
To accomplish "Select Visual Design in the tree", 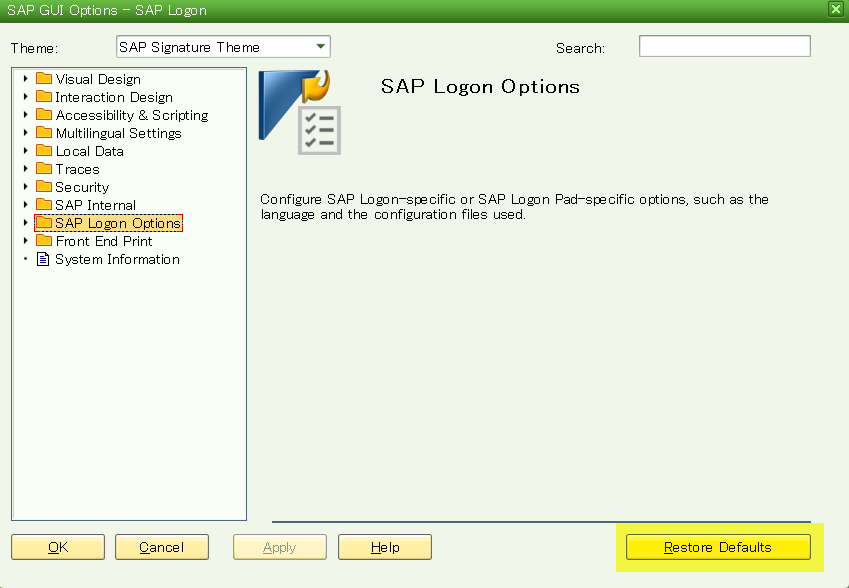I will pos(98,79).
